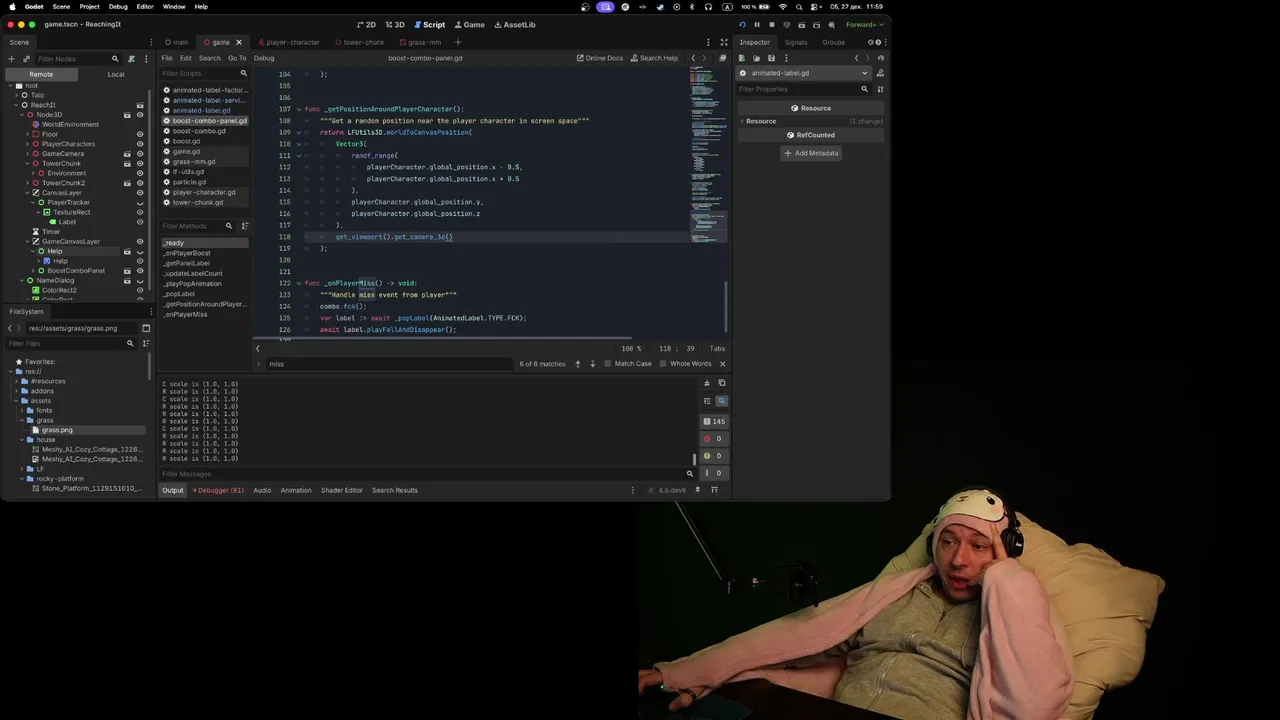The height and width of the screenshot is (720, 1280).
Task: Open the Game workspace view
Action: tap(469, 24)
